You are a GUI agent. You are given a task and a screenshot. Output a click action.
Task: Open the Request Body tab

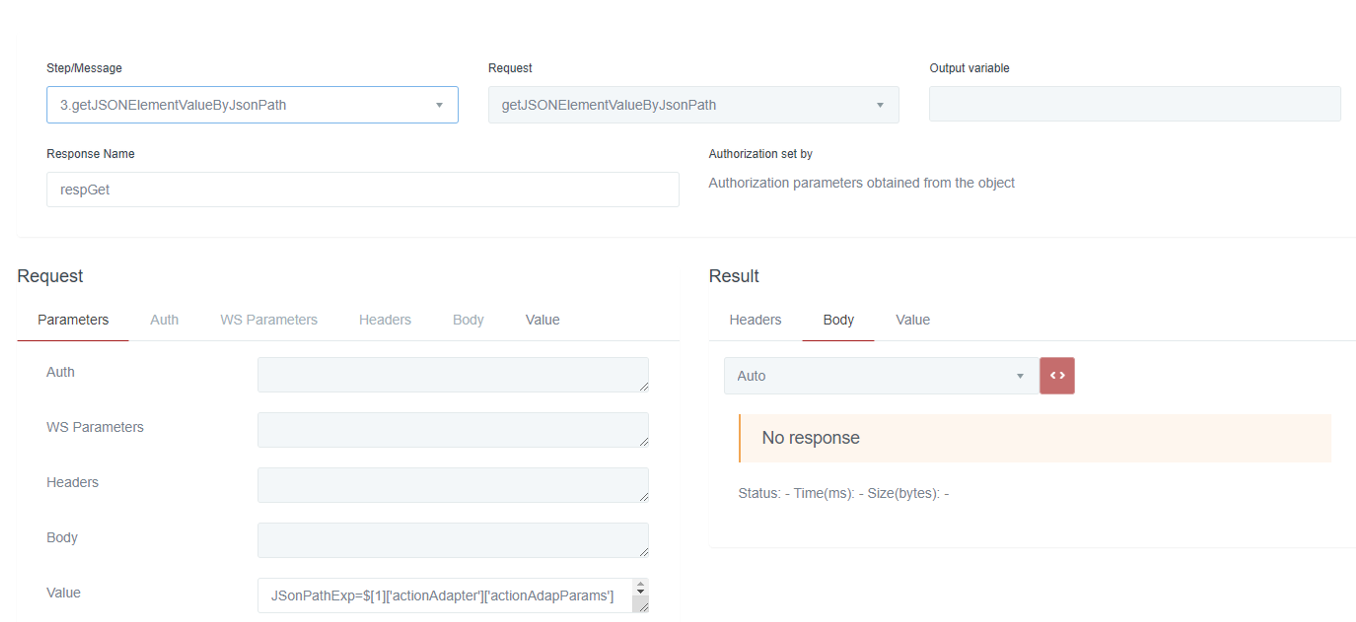(x=468, y=320)
